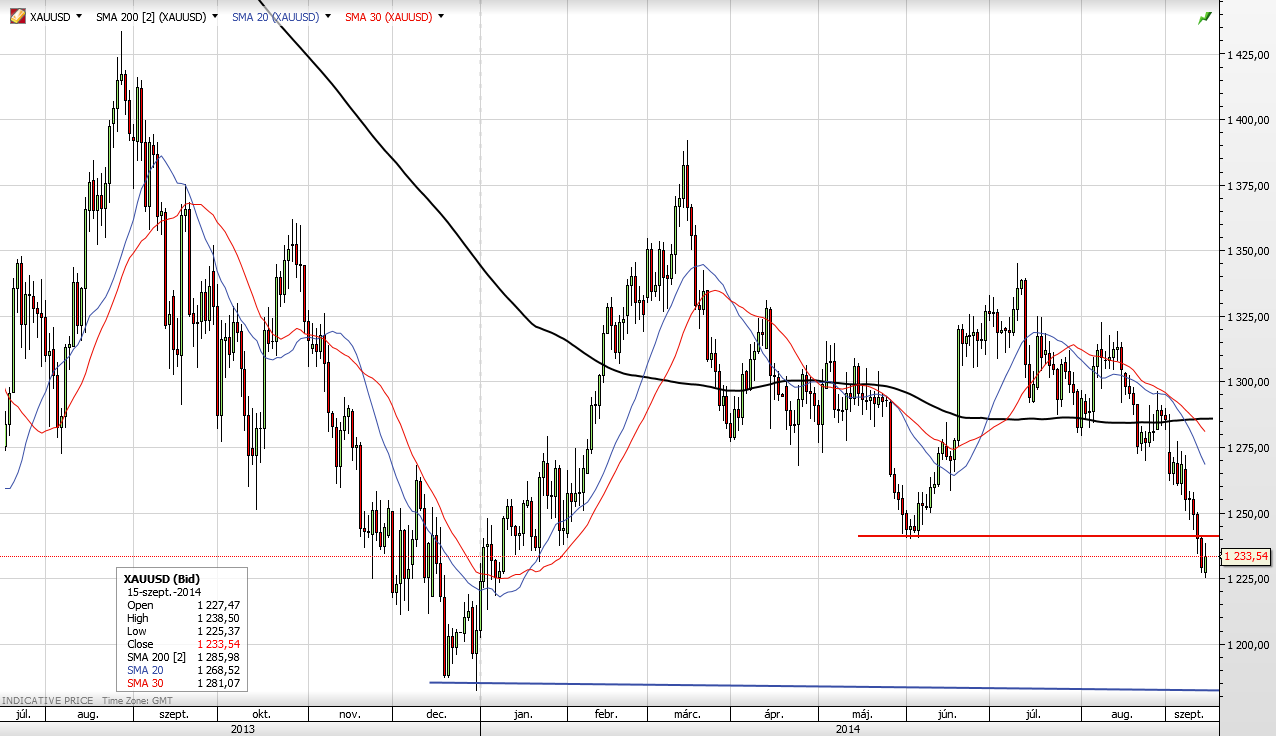Expand the SMA 20 (XAUUSD) dropdown arrow

coord(328,17)
